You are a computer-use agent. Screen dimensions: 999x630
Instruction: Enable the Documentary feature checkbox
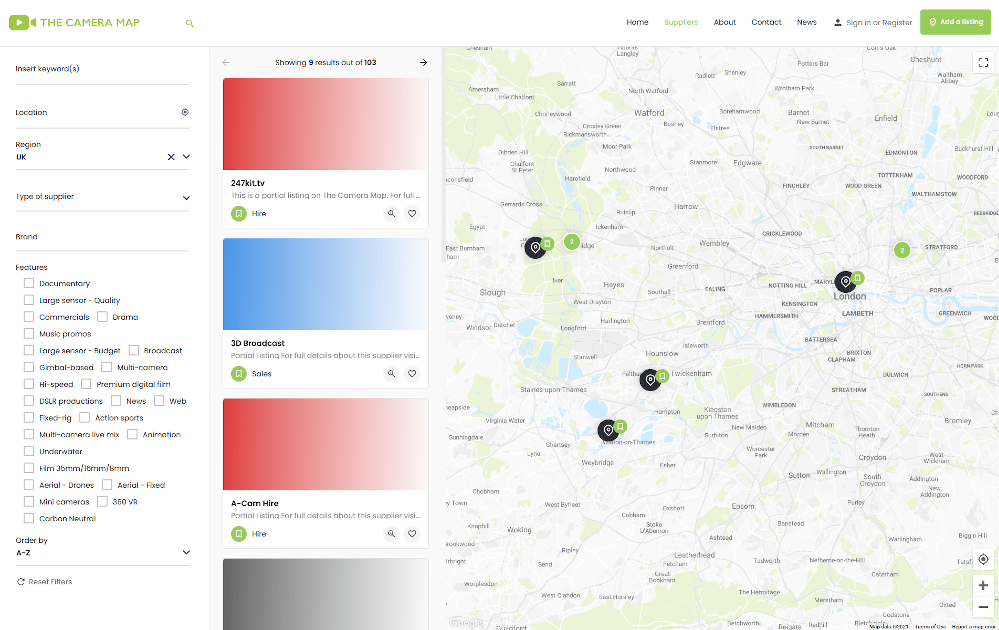(x=29, y=283)
